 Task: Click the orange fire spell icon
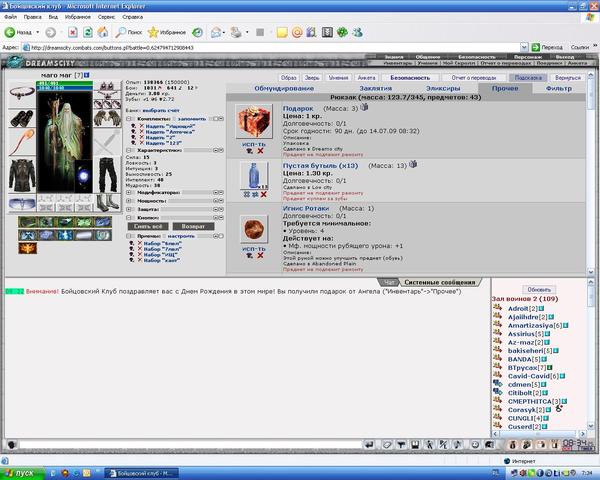28,248
